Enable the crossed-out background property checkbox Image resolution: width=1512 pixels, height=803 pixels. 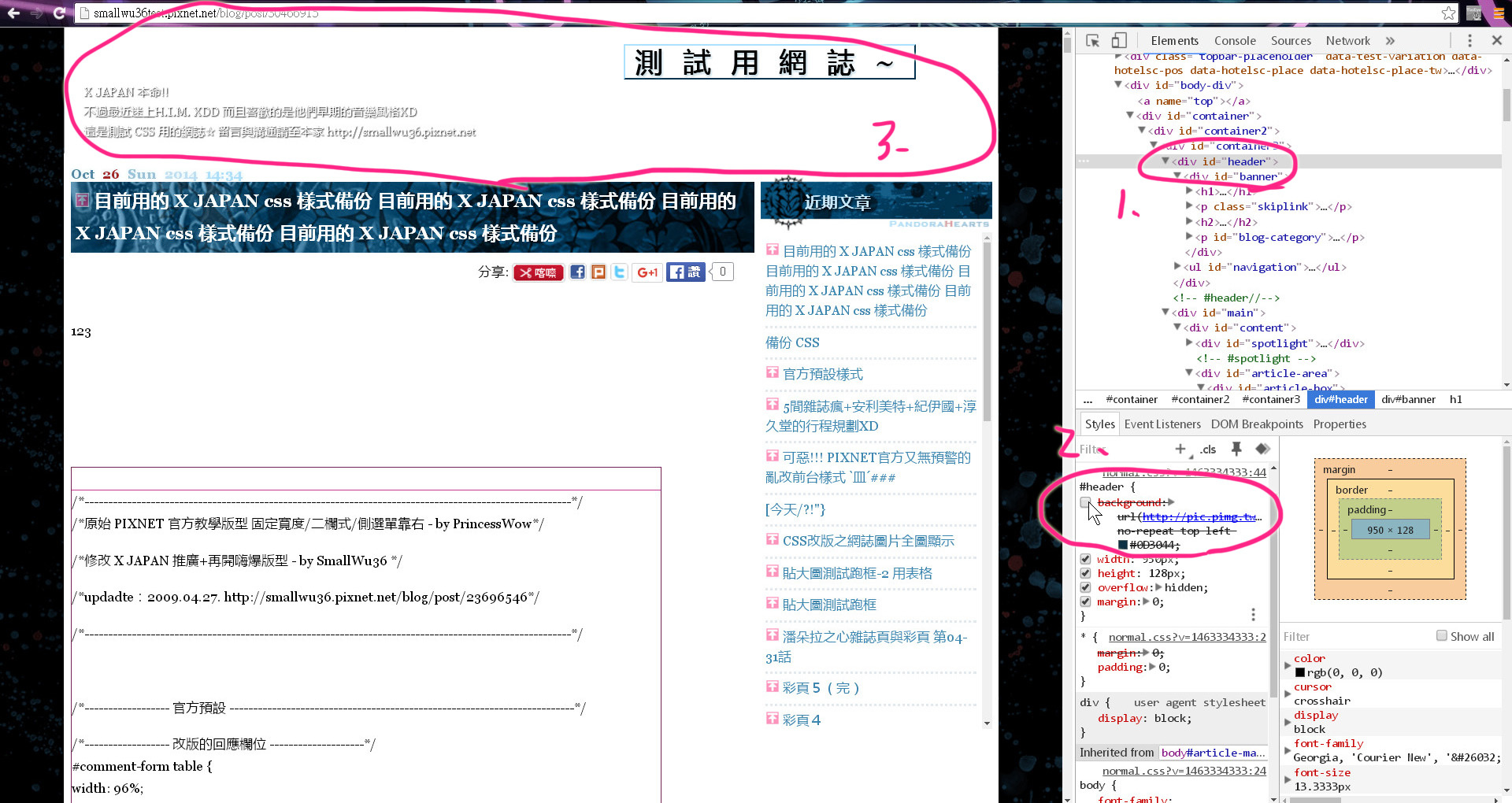1086,502
